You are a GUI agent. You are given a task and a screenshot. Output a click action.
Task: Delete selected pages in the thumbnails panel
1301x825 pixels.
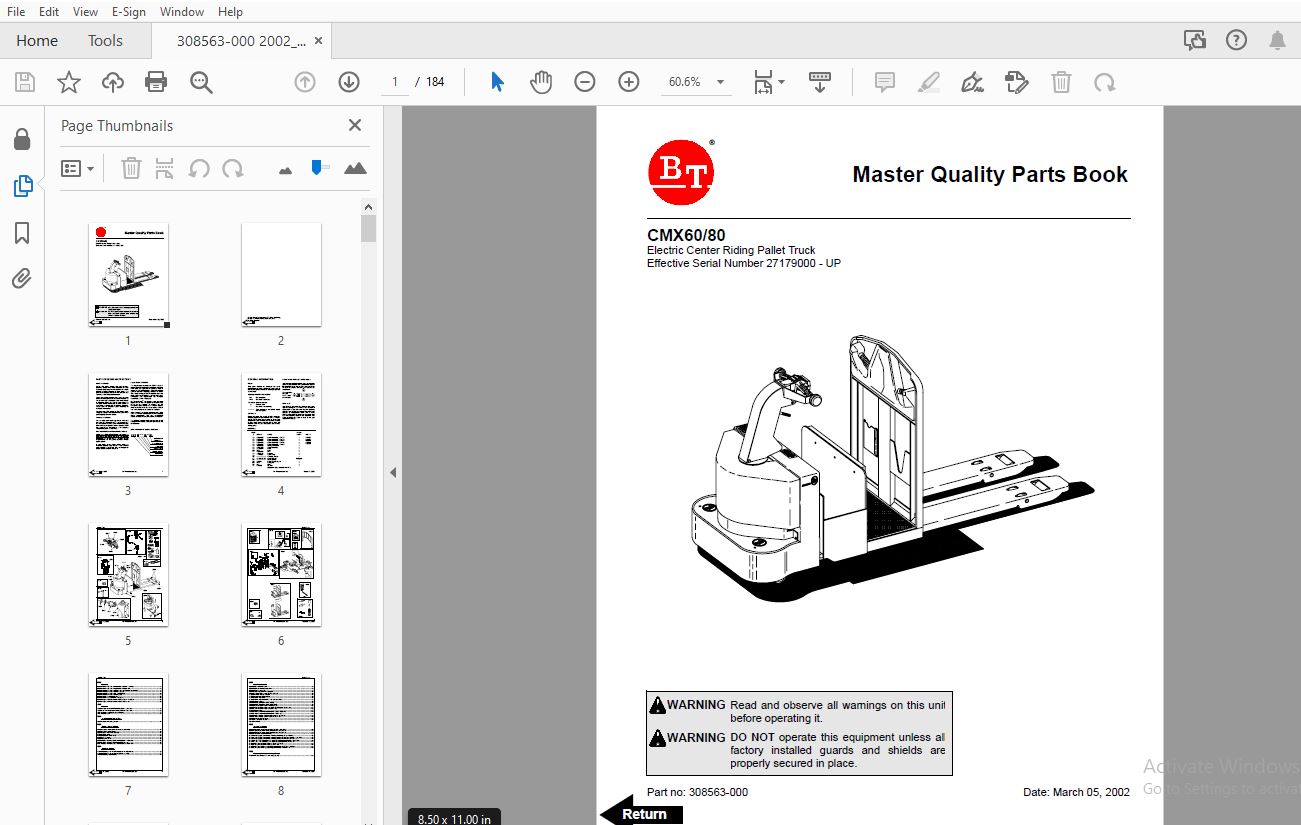pos(131,168)
